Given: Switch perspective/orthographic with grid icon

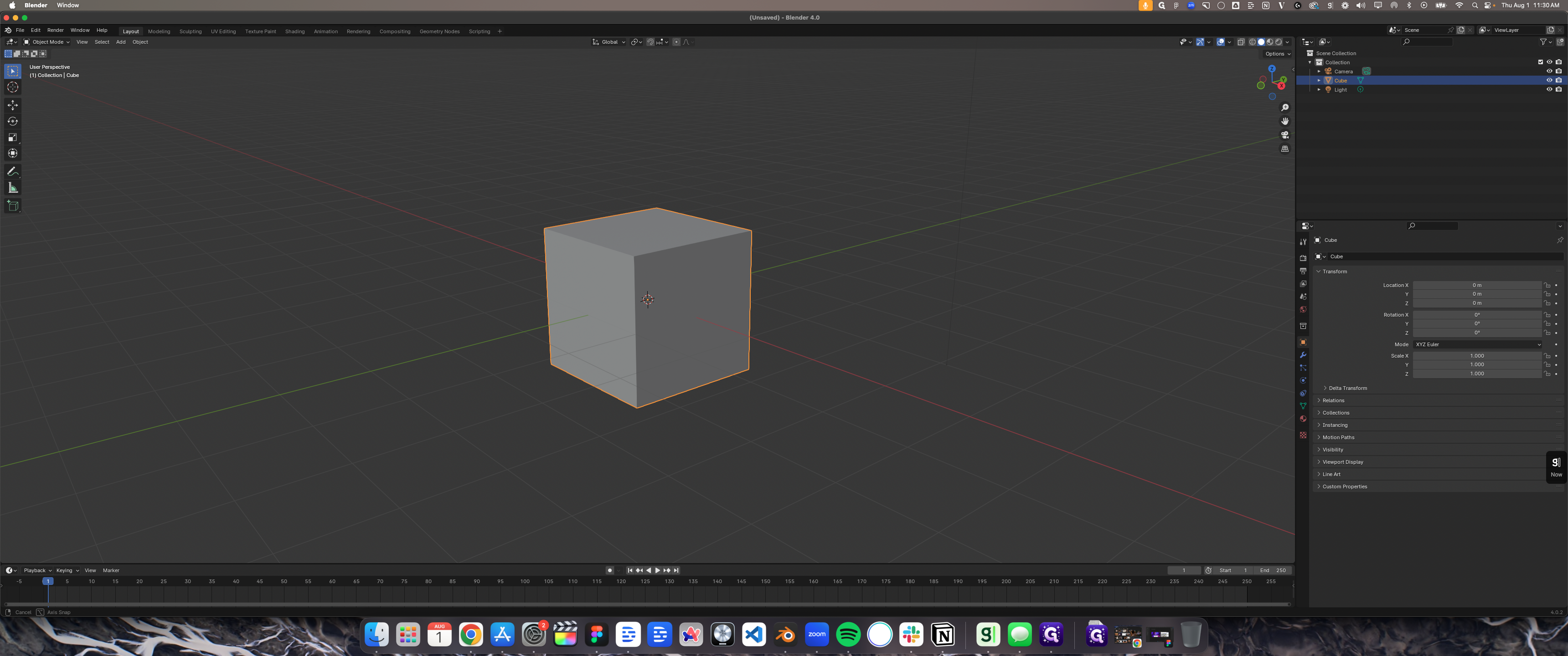Looking at the screenshot, I should click(1285, 149).
